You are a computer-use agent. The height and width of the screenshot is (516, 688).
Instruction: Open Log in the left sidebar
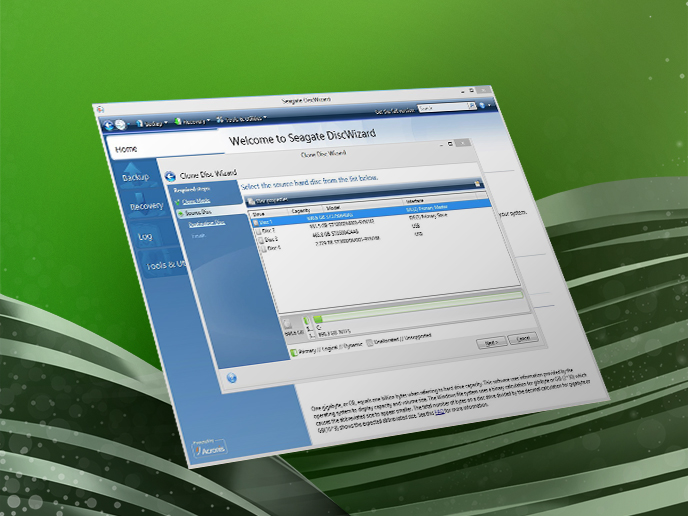click(x=145, y=237)
